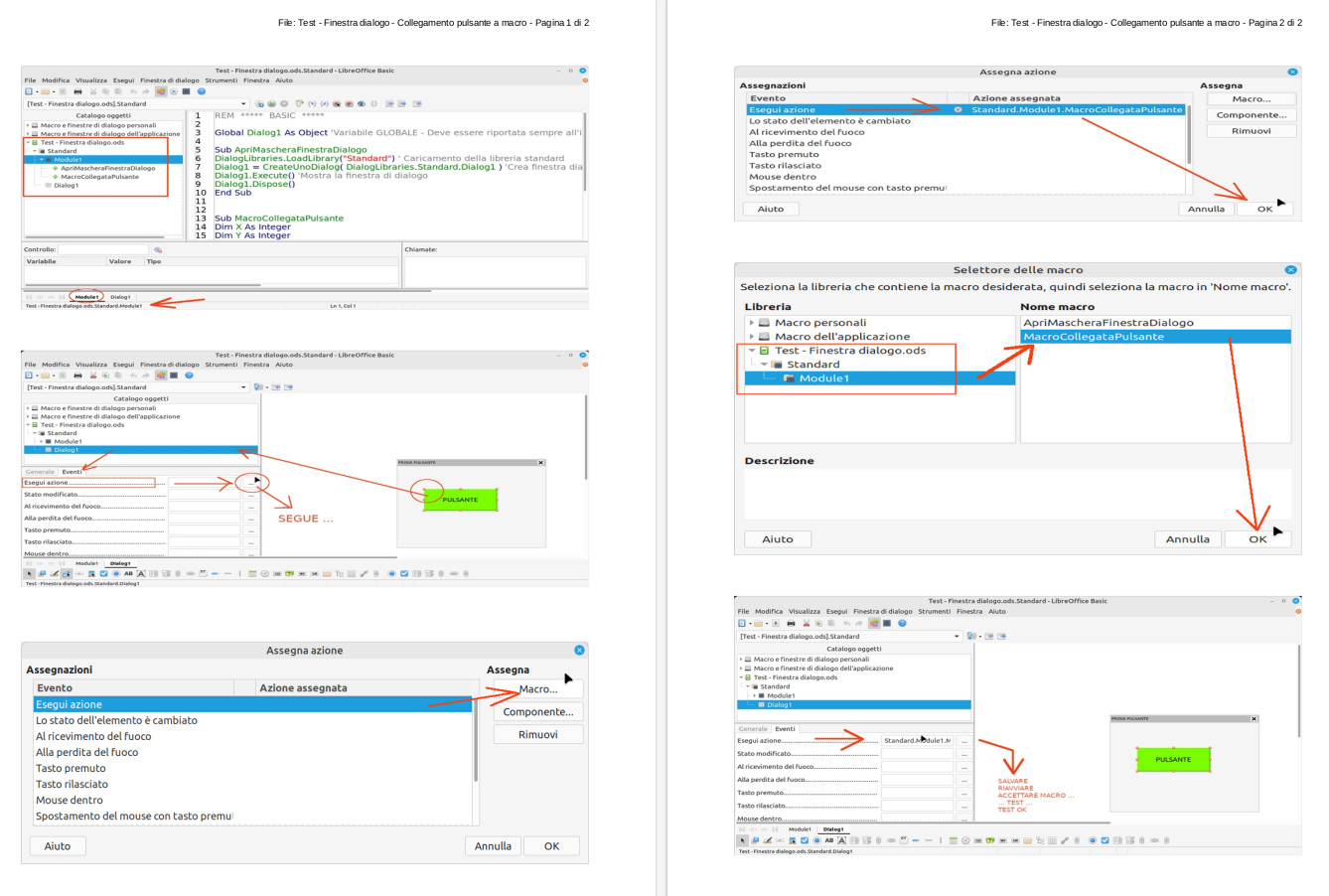Open the Esegui menu in the code editor window
The width and height of the screenshot is (1329, 896).
pos(123,80)
